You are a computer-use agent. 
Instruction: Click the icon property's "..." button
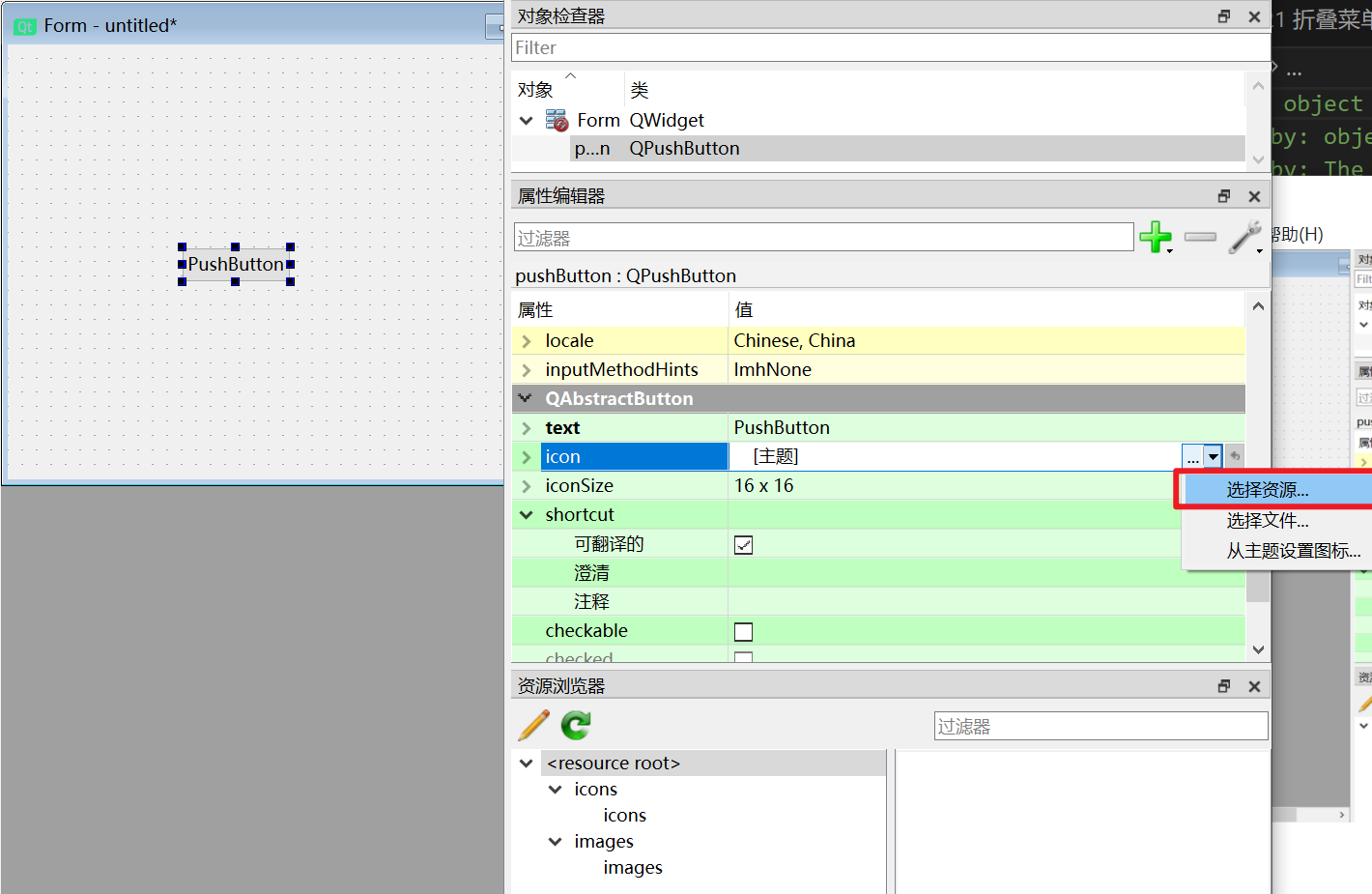[1192, 456]
